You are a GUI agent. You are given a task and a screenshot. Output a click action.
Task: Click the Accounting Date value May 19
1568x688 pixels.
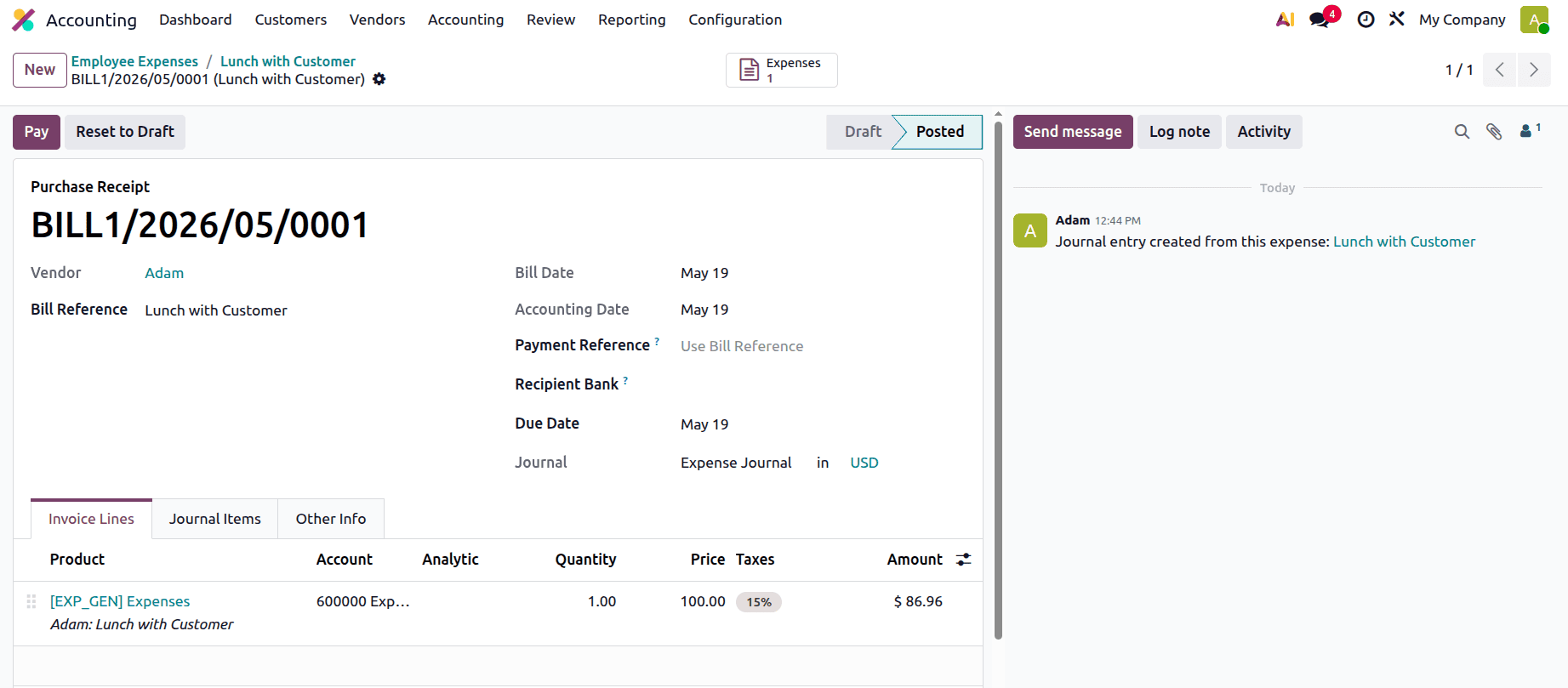click(x=704, y=310)
